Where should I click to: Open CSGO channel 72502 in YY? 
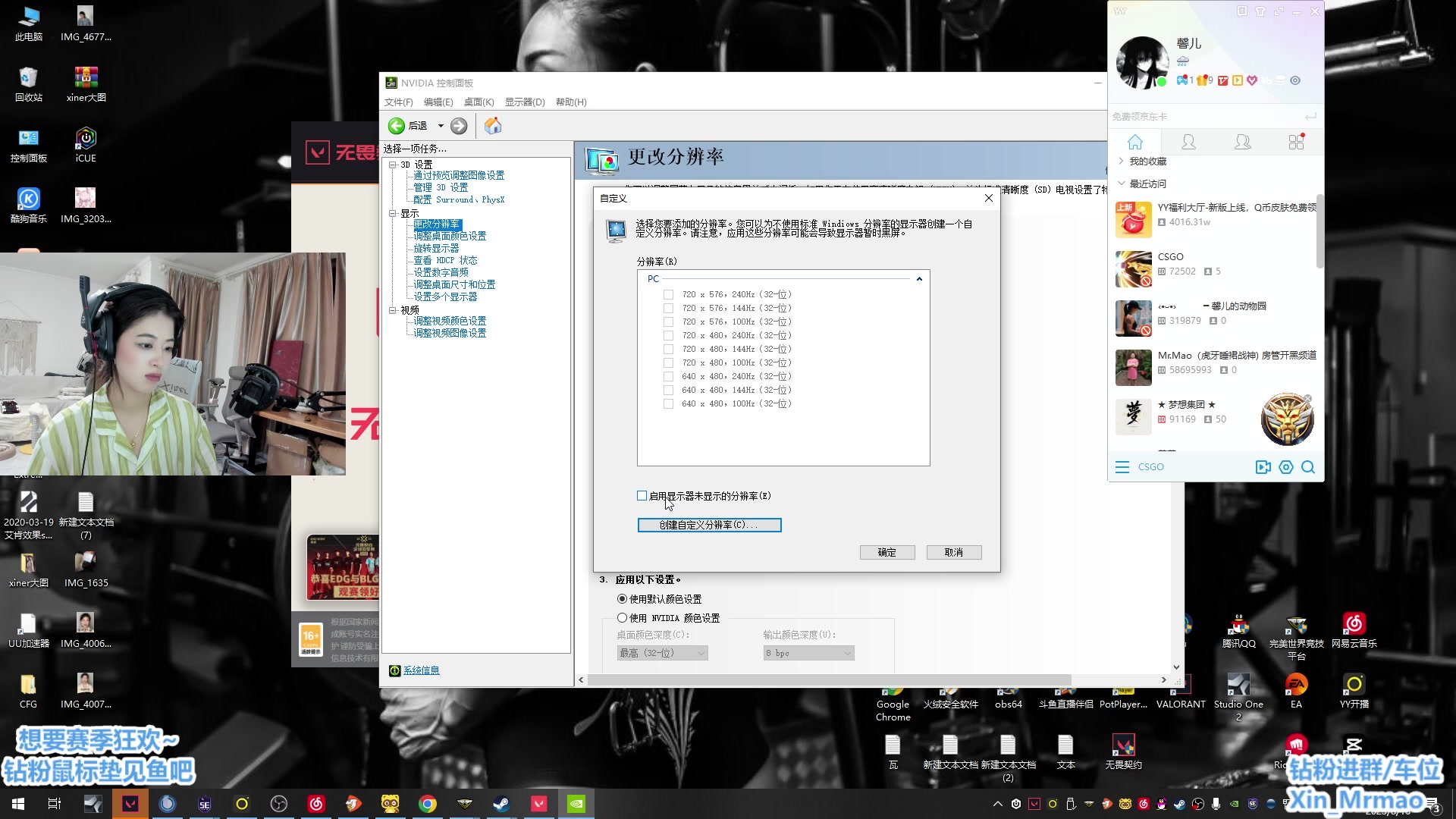click(x=1216, y=269)
